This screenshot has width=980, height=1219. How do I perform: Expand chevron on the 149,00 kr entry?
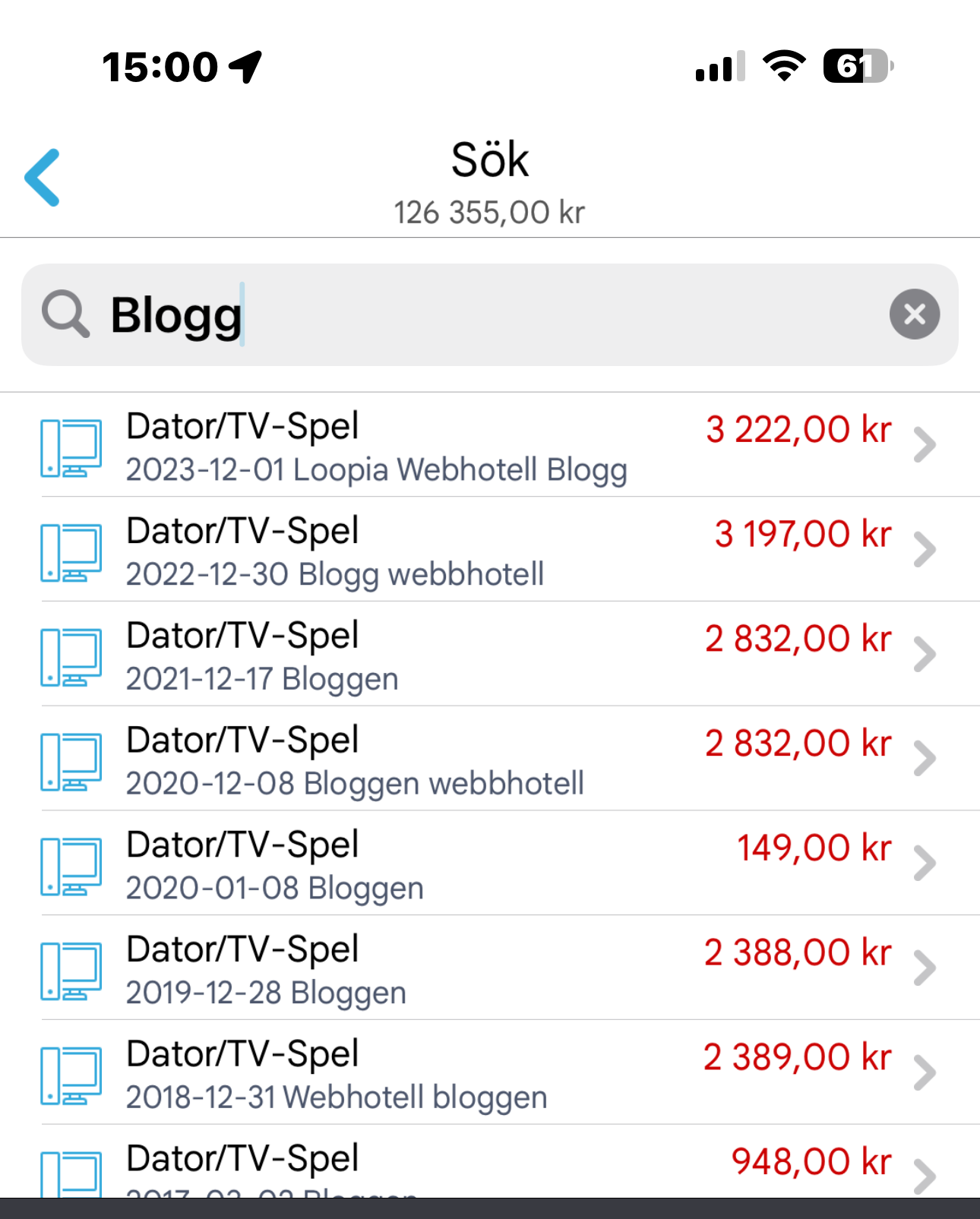click(x=925, y=864)
